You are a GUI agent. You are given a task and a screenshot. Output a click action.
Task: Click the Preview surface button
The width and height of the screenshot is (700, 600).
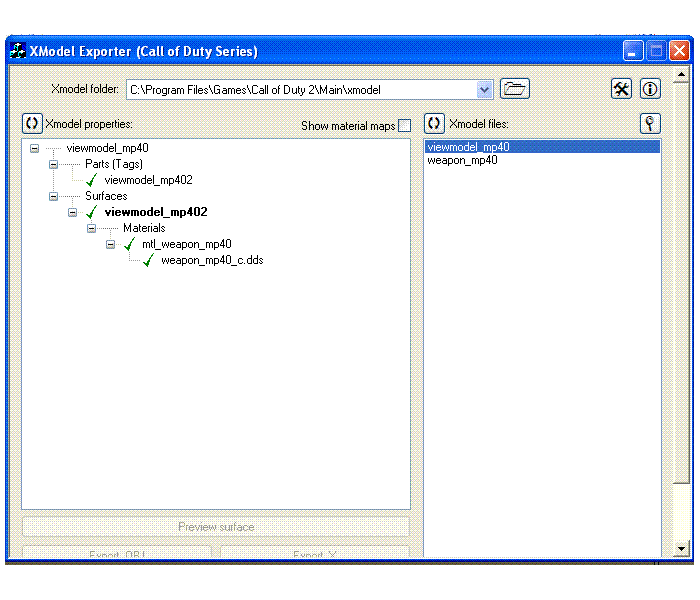tap(216, 527)
